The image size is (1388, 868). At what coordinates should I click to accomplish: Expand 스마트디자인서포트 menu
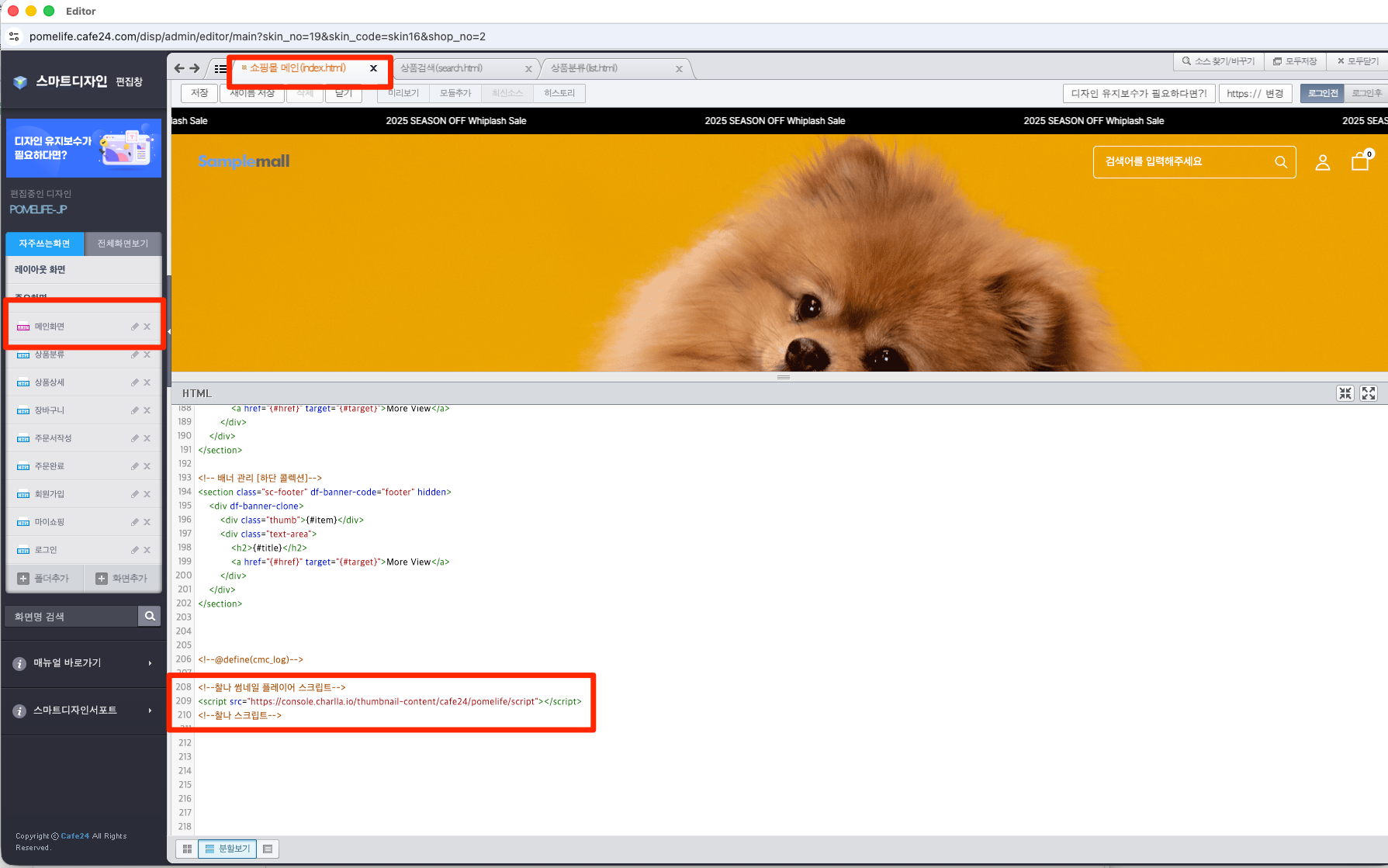click(x=83, y=711)
